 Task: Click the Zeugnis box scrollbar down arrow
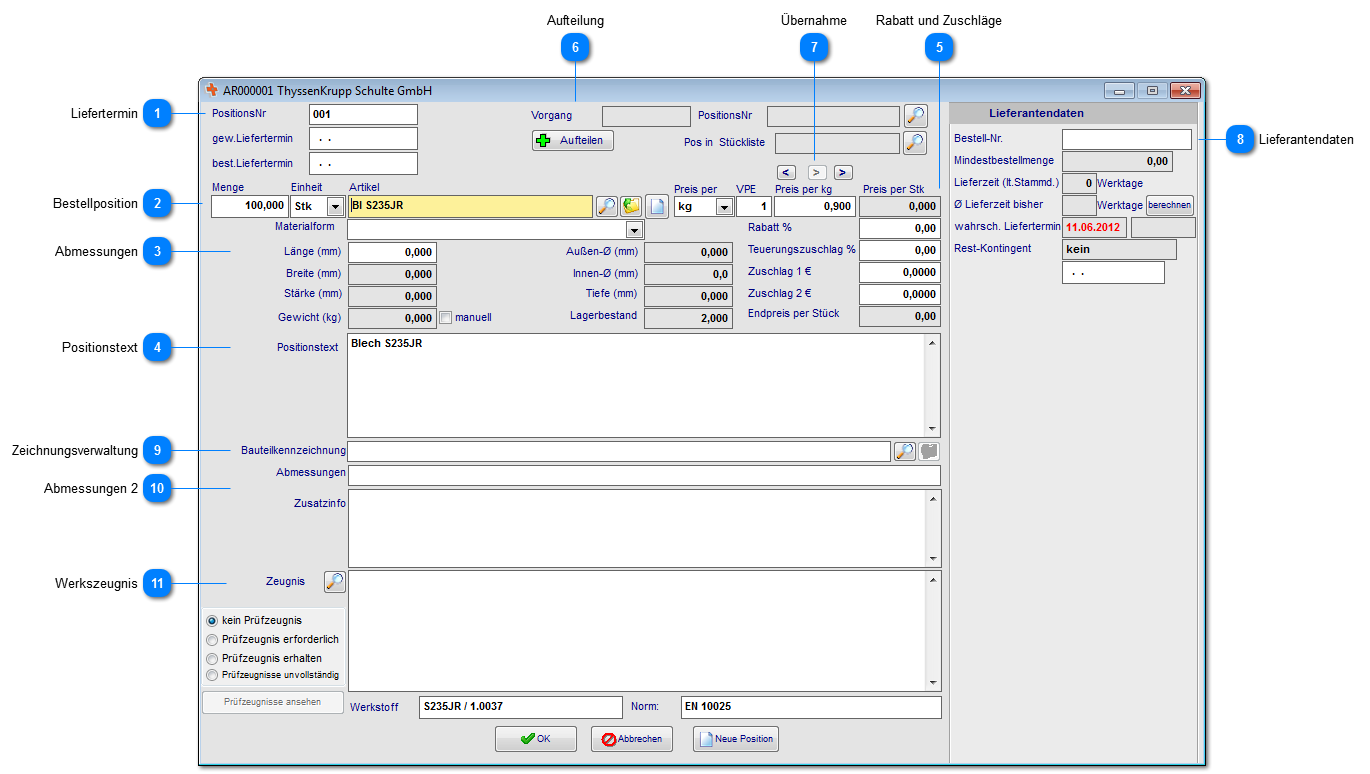(933, 683)
